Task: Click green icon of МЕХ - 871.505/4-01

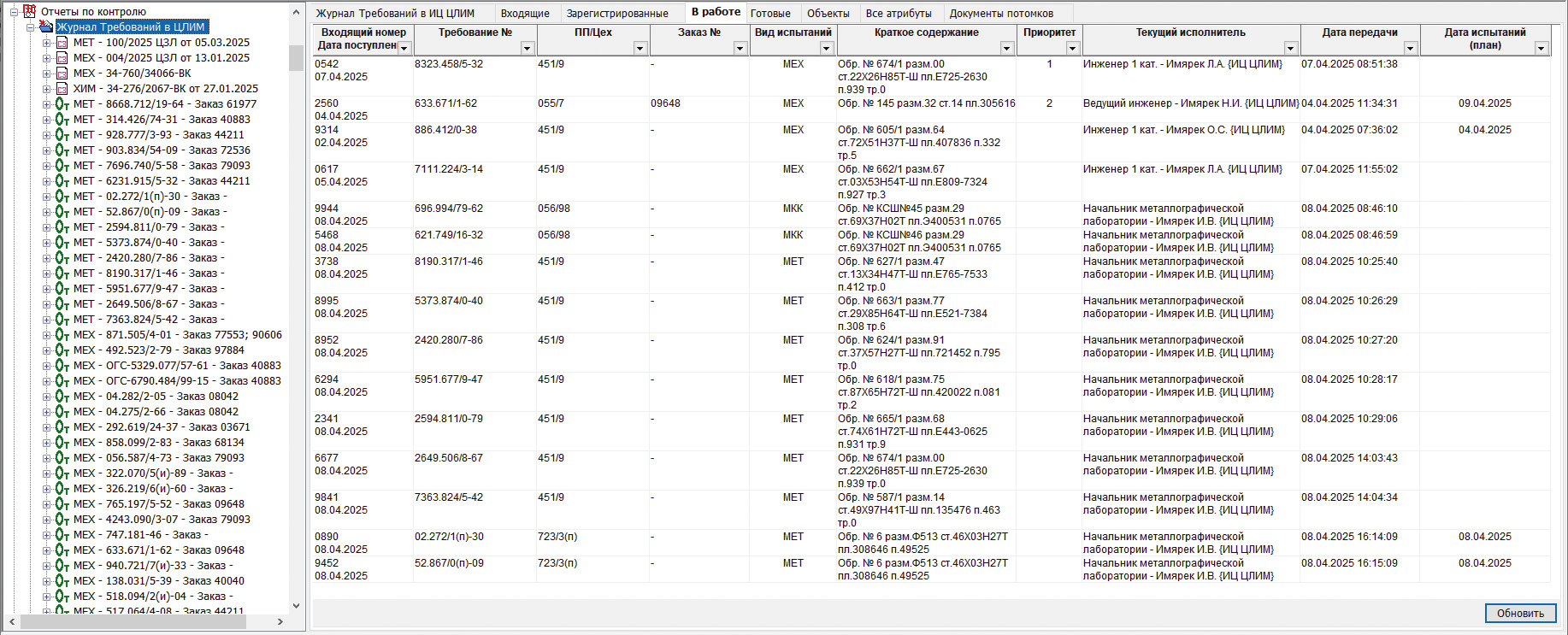Action: pos(62,335)
